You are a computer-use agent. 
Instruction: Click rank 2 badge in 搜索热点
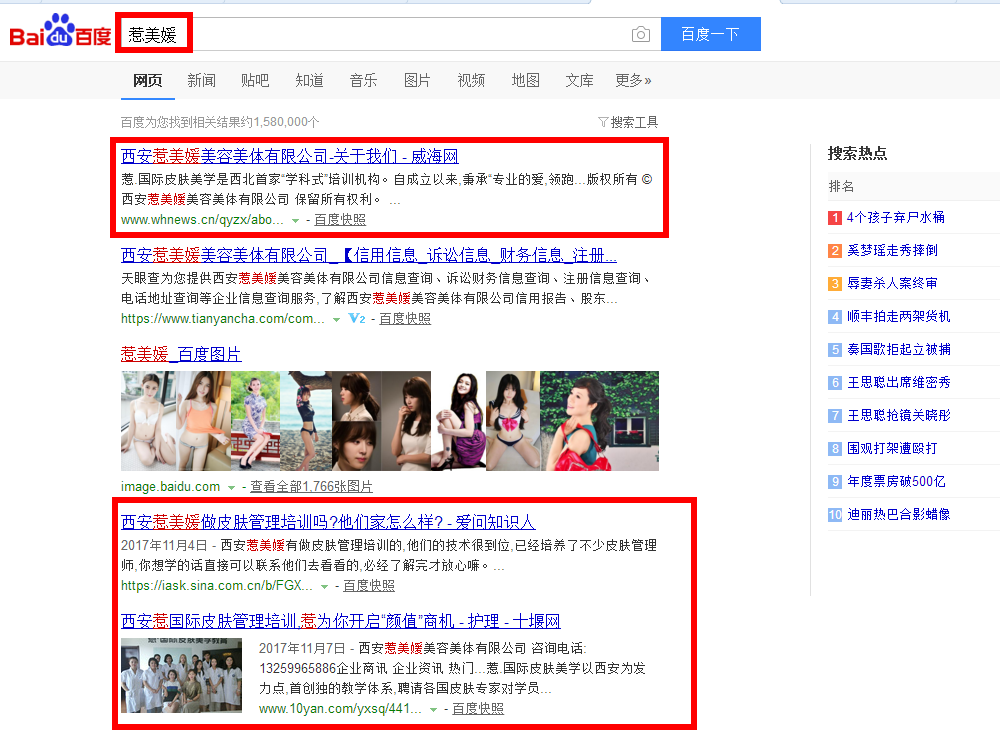(x=835, y=251)
